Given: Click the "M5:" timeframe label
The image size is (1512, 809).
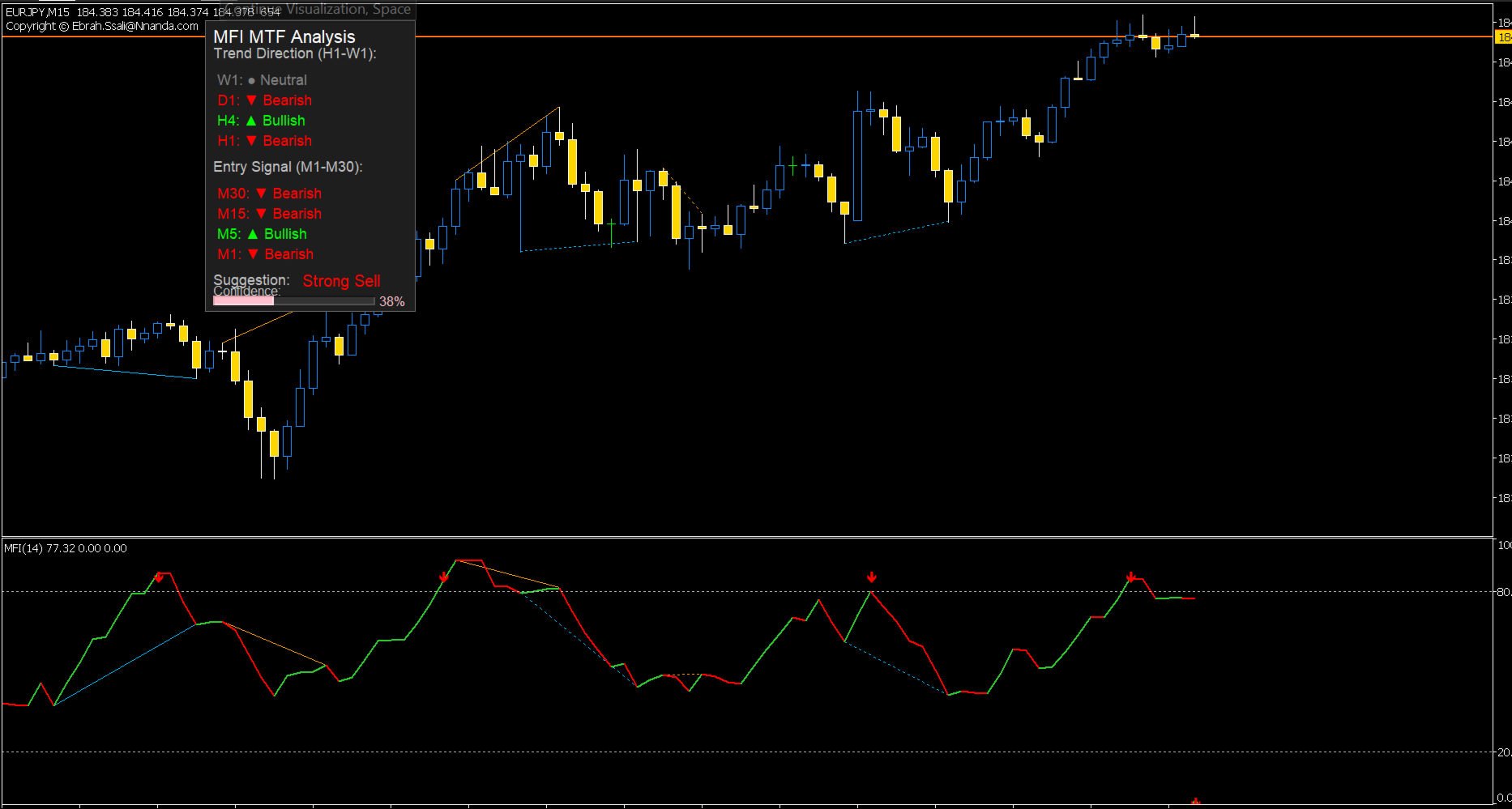Looking at the screenshot, I should tap(229, 234).
